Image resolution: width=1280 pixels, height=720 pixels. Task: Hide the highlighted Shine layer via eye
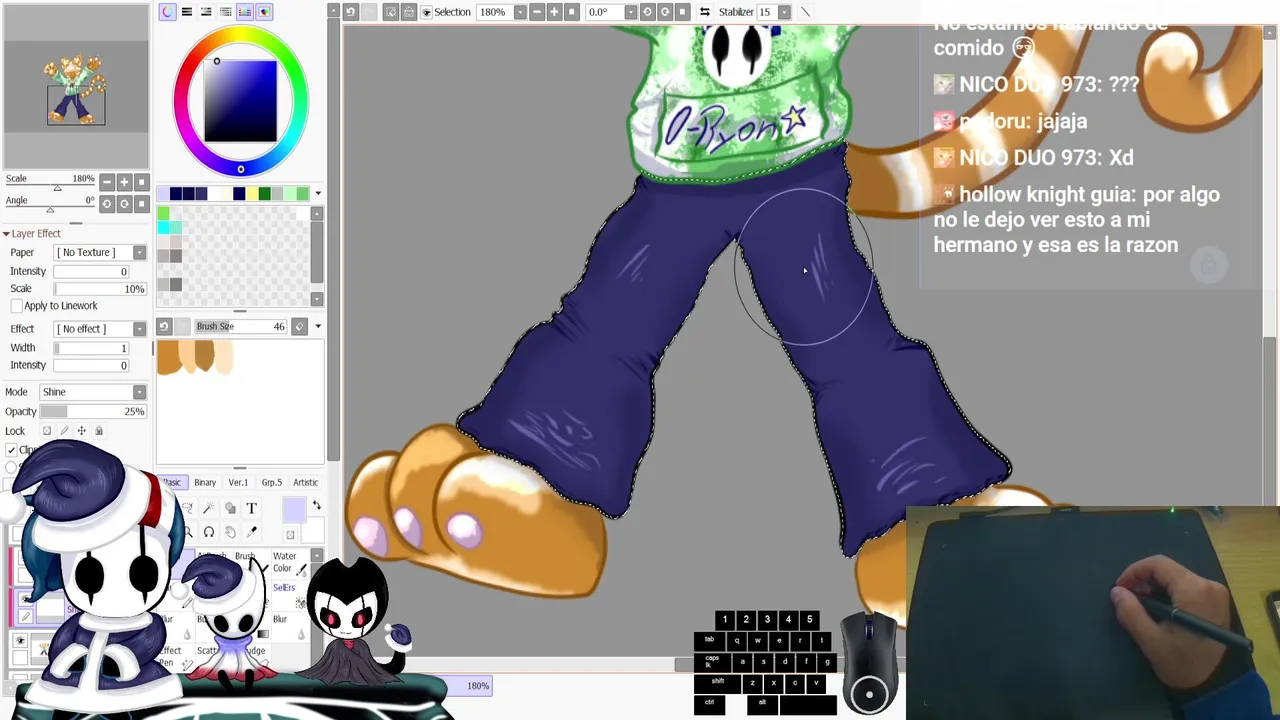click(x=27, y=600)
